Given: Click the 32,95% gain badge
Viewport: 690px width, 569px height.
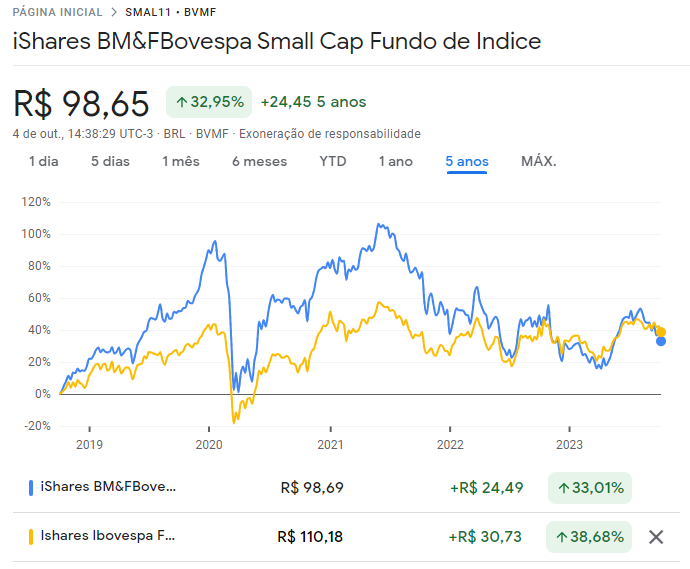Looking at the screenshot, I should pos(209,102).
